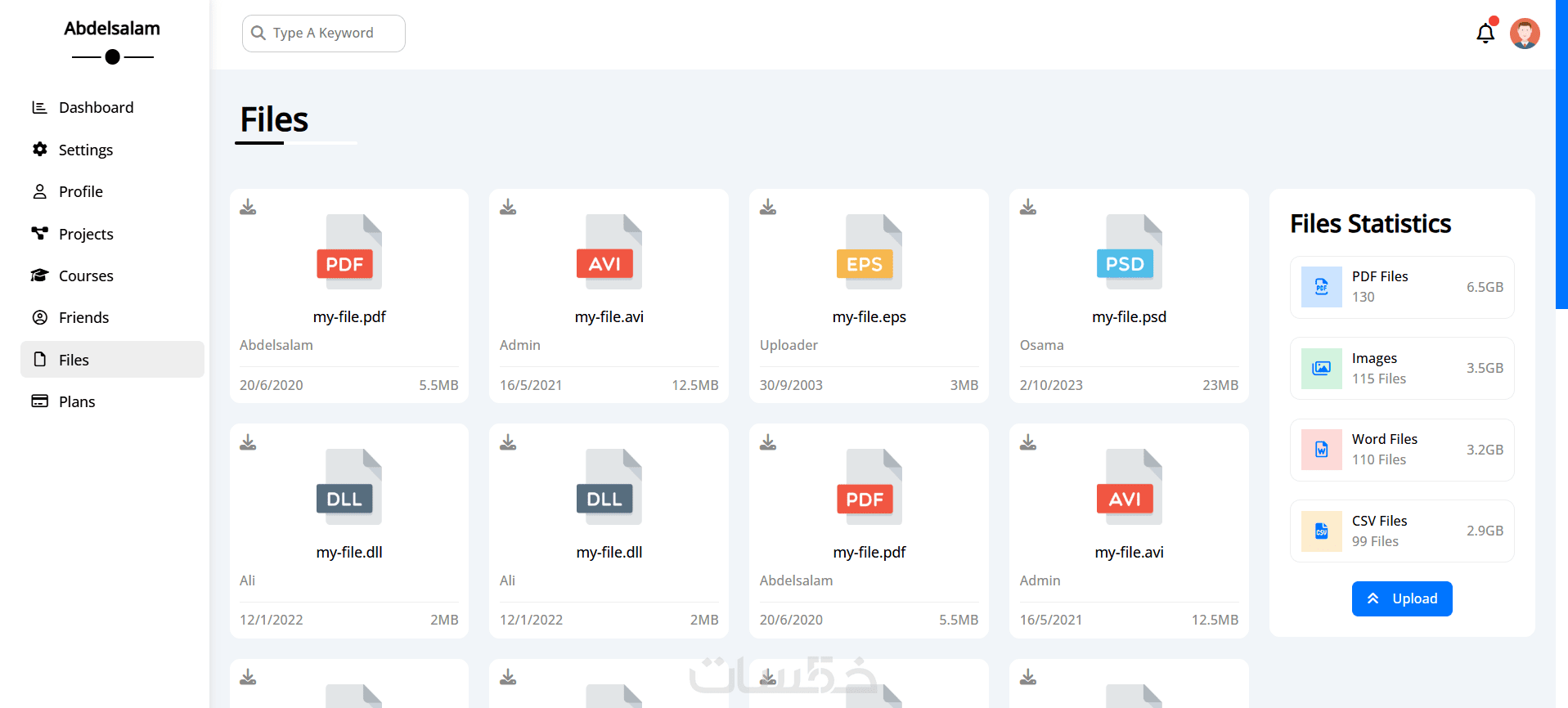
Task: Click the 6.5GB storage value
Action: click(1485, 287)
